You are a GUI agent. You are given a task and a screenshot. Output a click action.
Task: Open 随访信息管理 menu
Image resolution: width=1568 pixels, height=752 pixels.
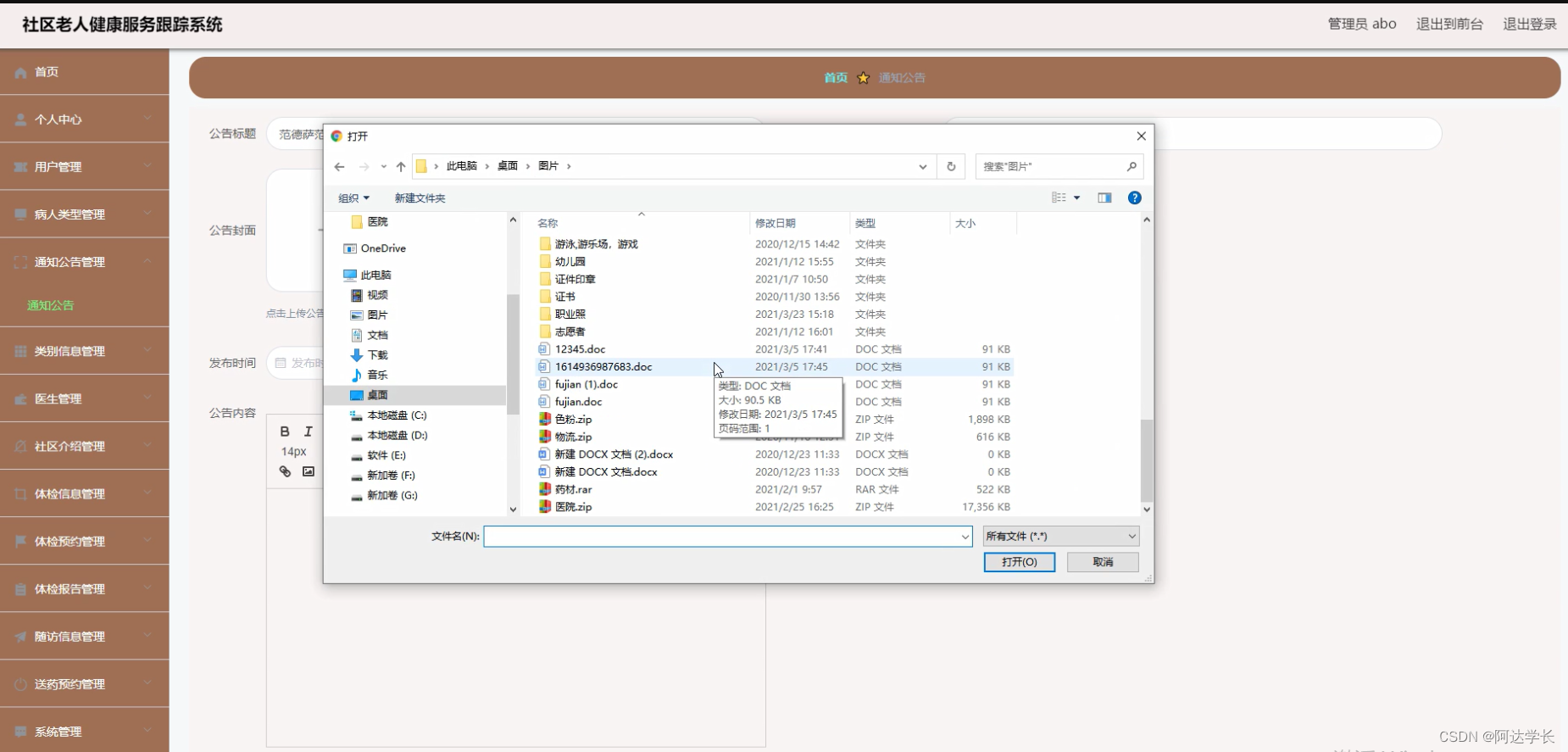pos(85,636)
